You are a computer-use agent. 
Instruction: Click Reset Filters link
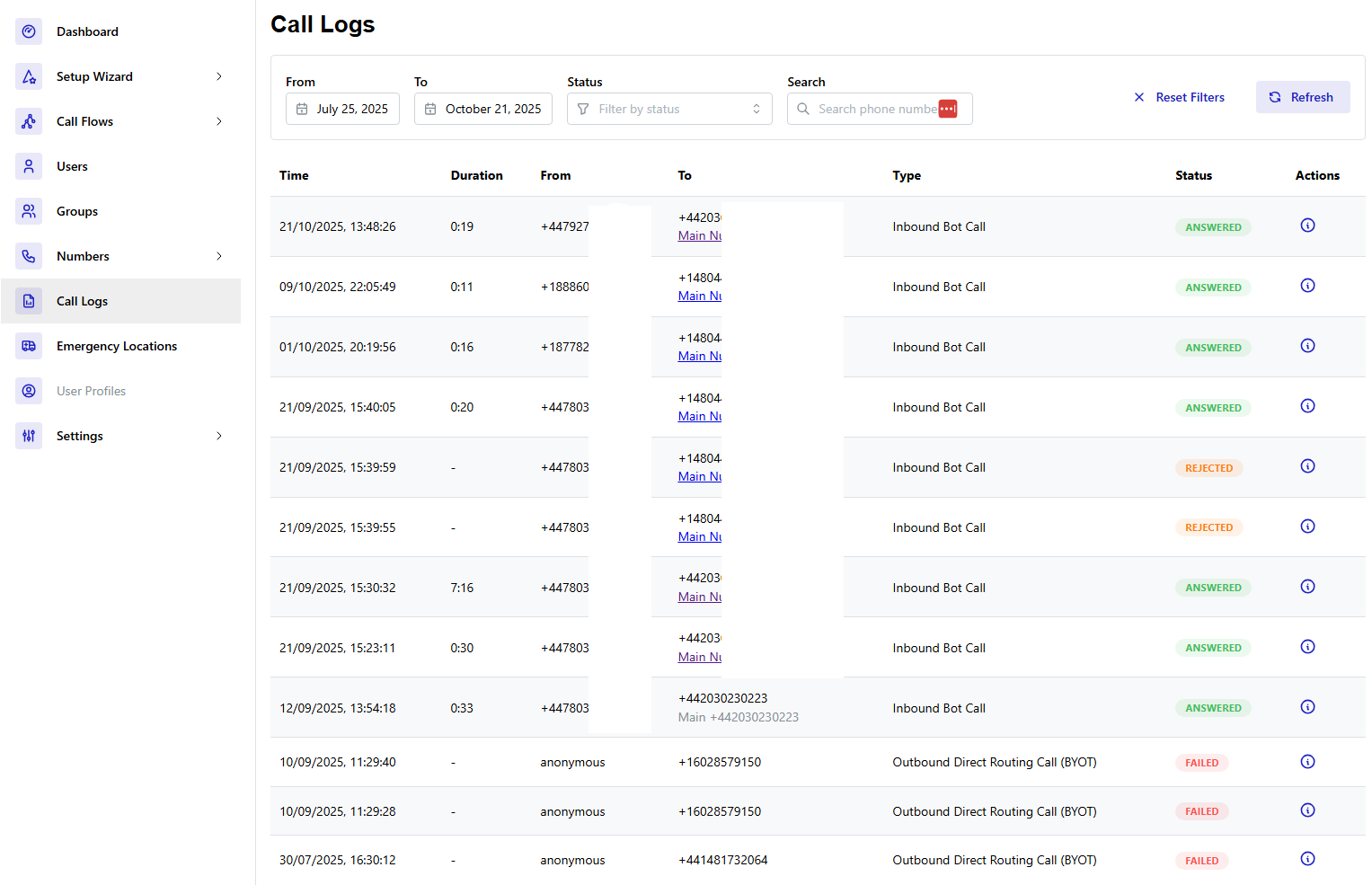click(x=1179, y=97)
